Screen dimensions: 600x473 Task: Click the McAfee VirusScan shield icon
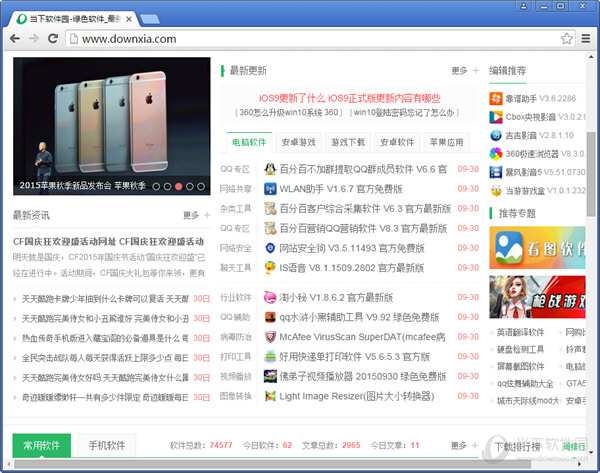[270, 337]
